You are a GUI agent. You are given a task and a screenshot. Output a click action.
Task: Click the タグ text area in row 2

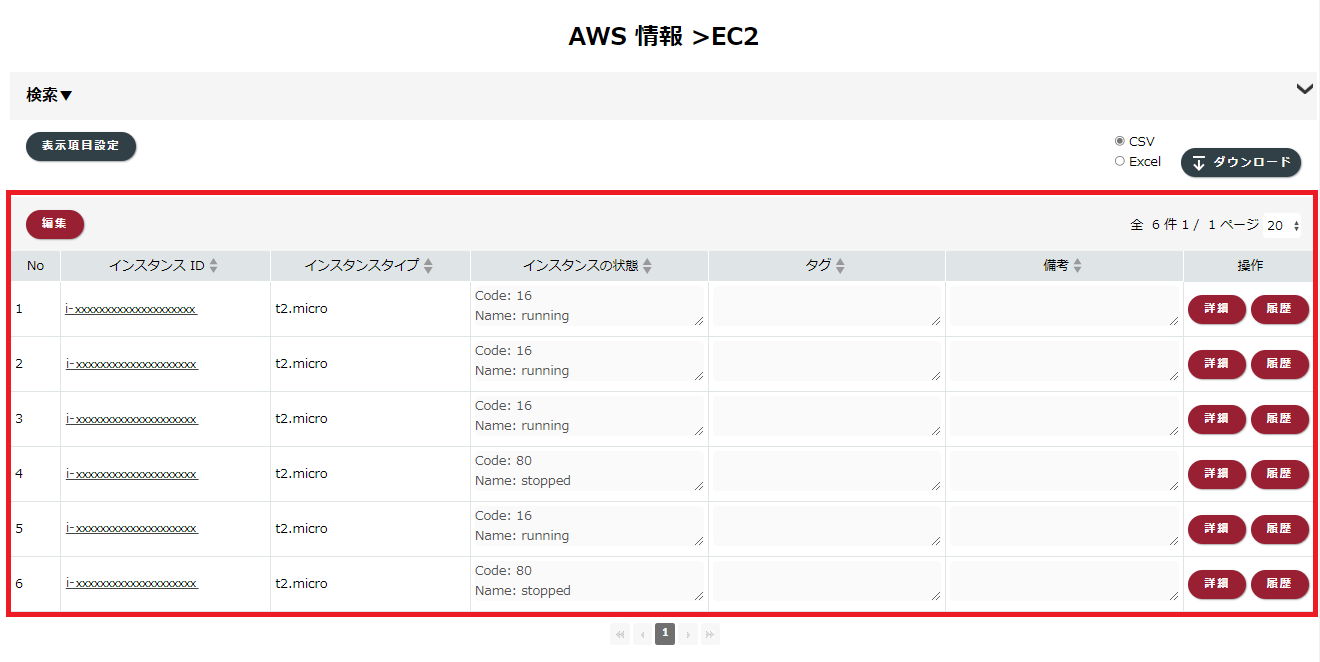[x=827, y=361]
